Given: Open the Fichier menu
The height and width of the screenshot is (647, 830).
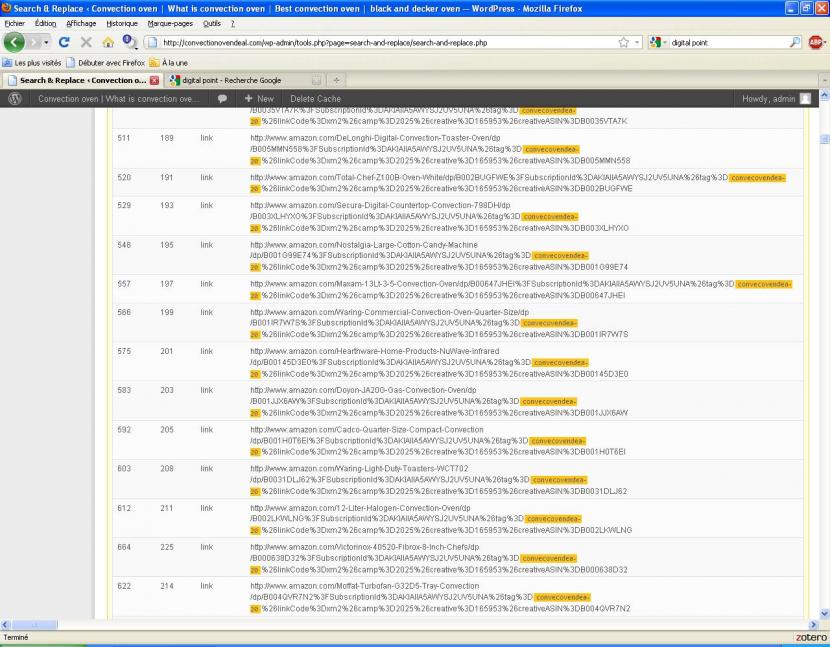Looking at the screenshot, I should [14, 23].
